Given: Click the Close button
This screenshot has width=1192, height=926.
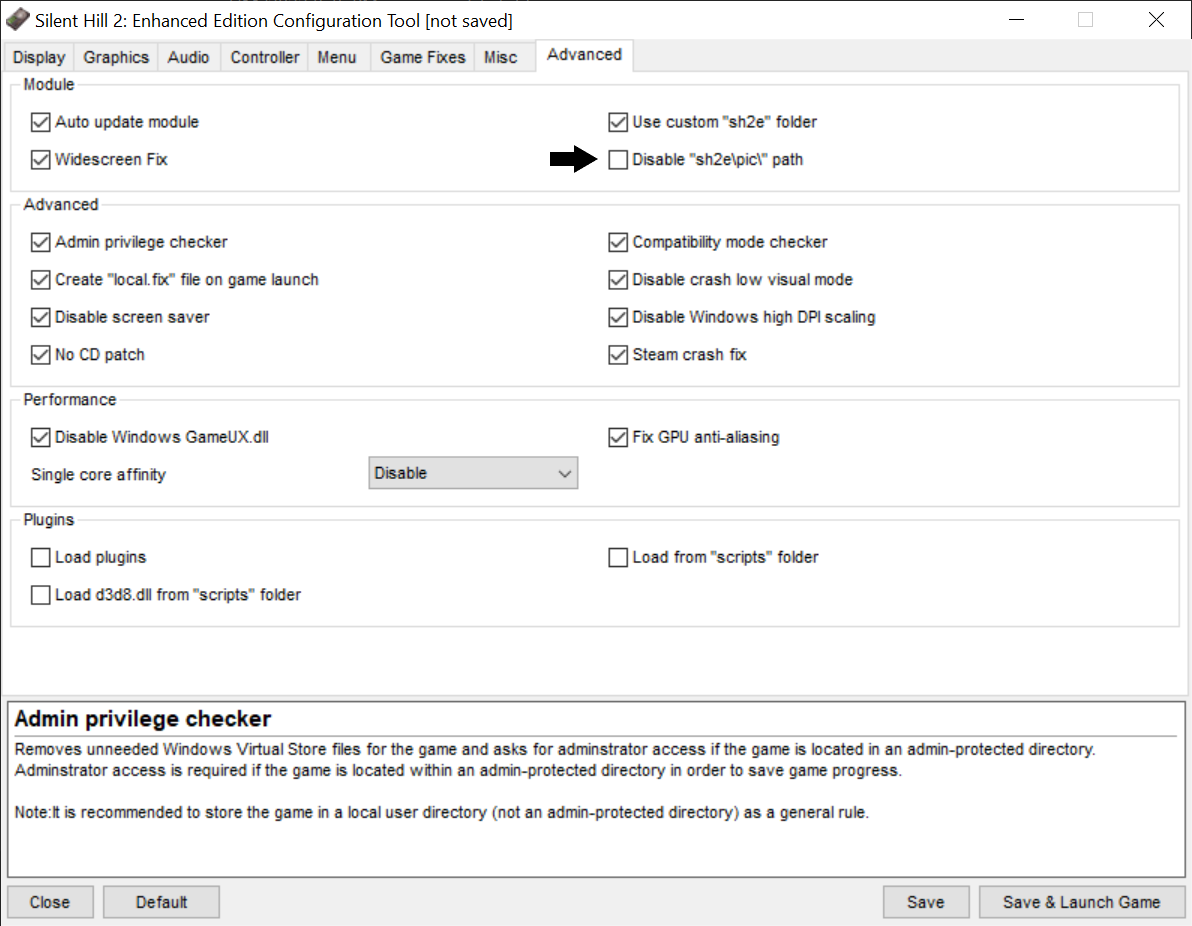Looking at the screenshot, I should click(x=50, y=902).
